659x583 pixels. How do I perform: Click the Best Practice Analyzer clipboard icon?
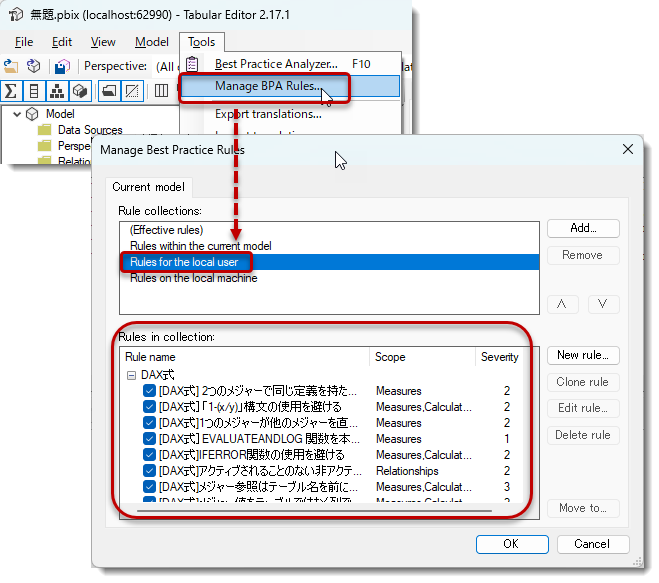(x=192, y=64)
